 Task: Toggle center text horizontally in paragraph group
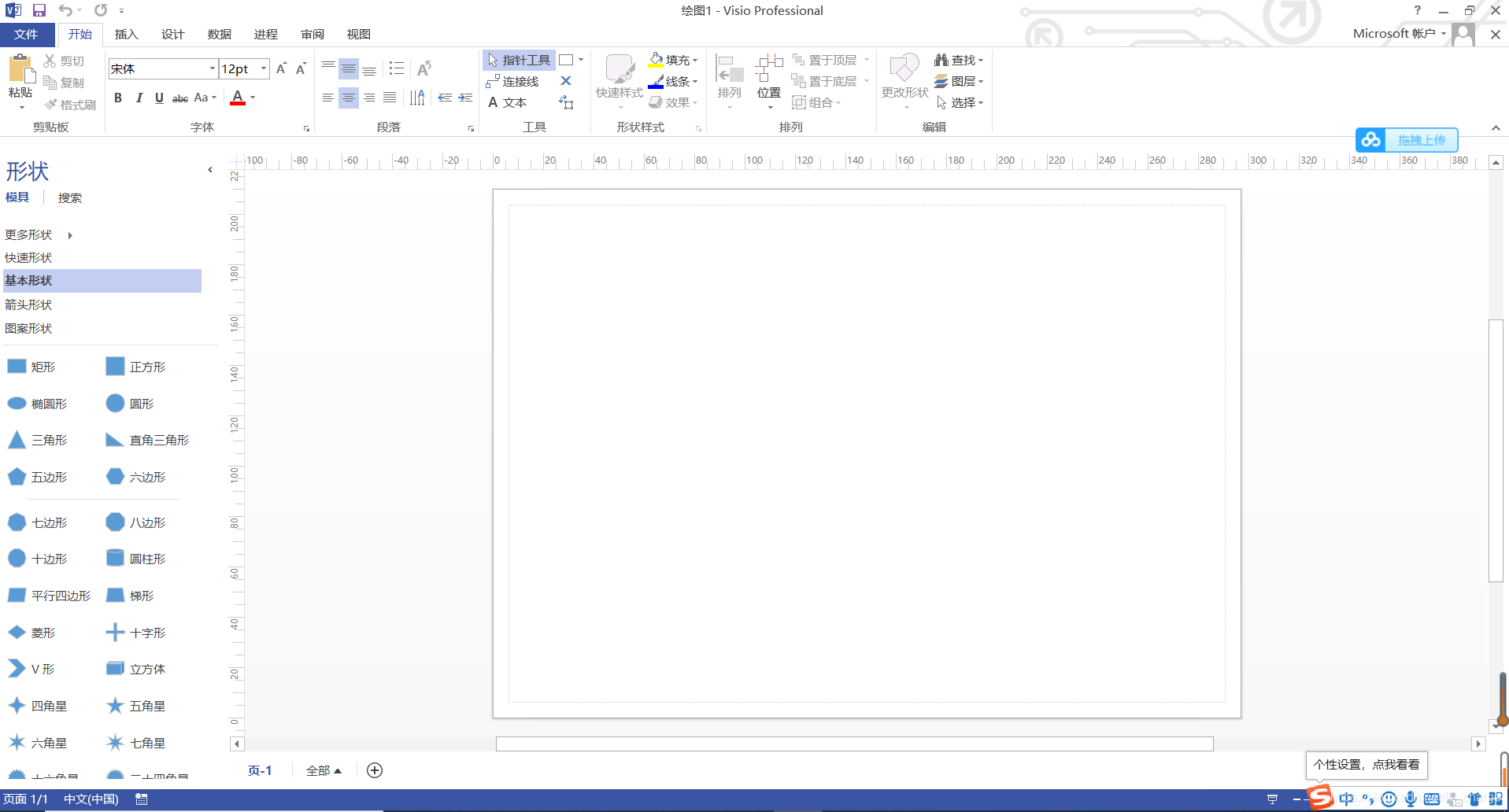[x=349, y=98]
